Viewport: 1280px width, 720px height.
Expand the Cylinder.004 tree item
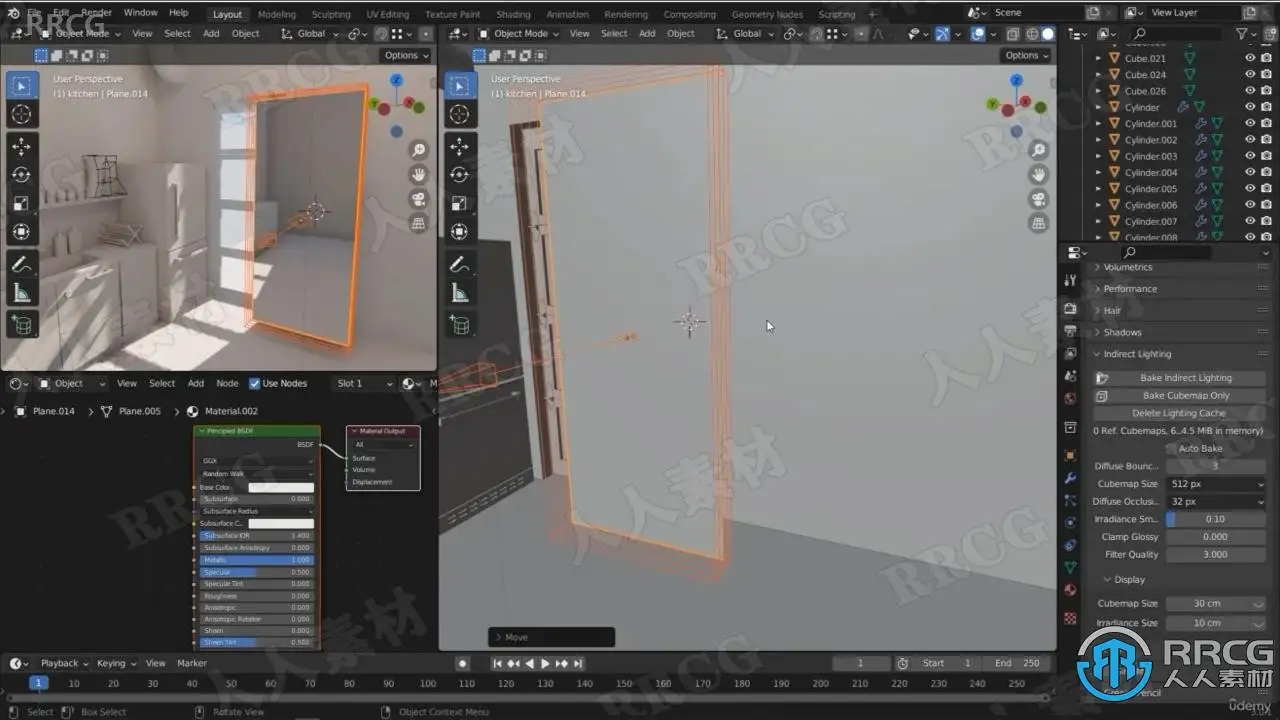pyautogui.click(x=1099, y=172)
